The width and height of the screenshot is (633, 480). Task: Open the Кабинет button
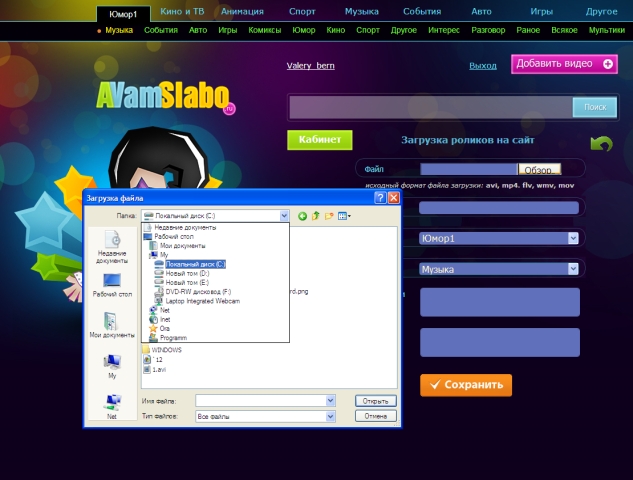tap(319, 140)
